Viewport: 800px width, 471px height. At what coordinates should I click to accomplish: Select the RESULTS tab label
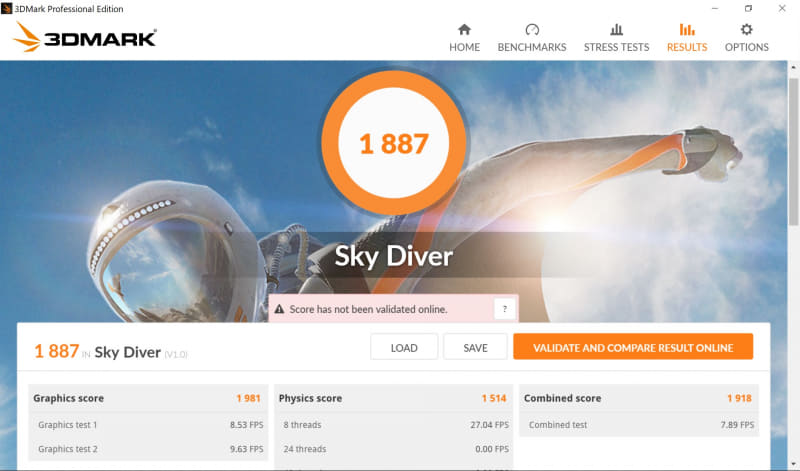click(687, 47)
